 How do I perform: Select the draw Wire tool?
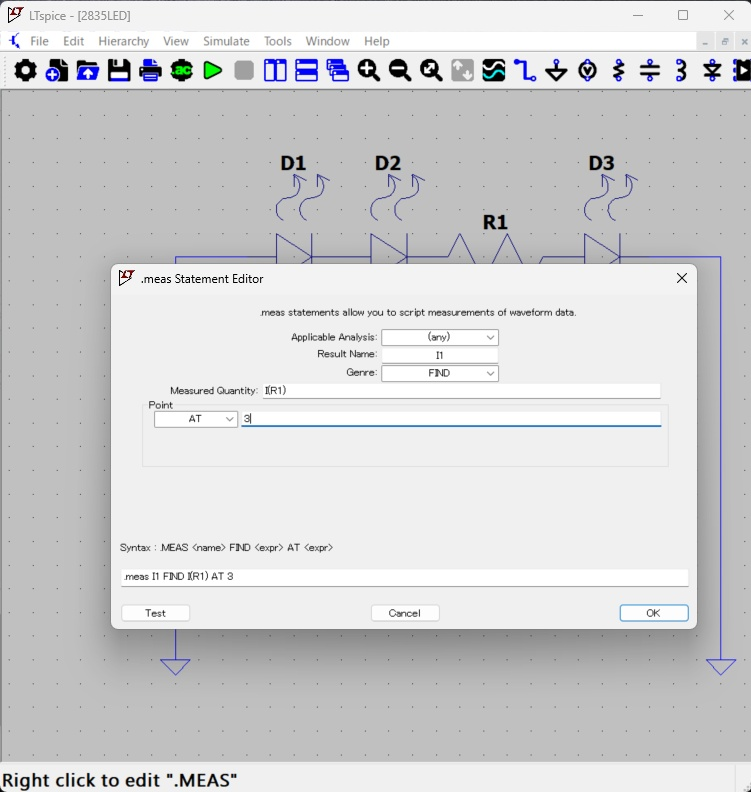click(x=525, y=70)
